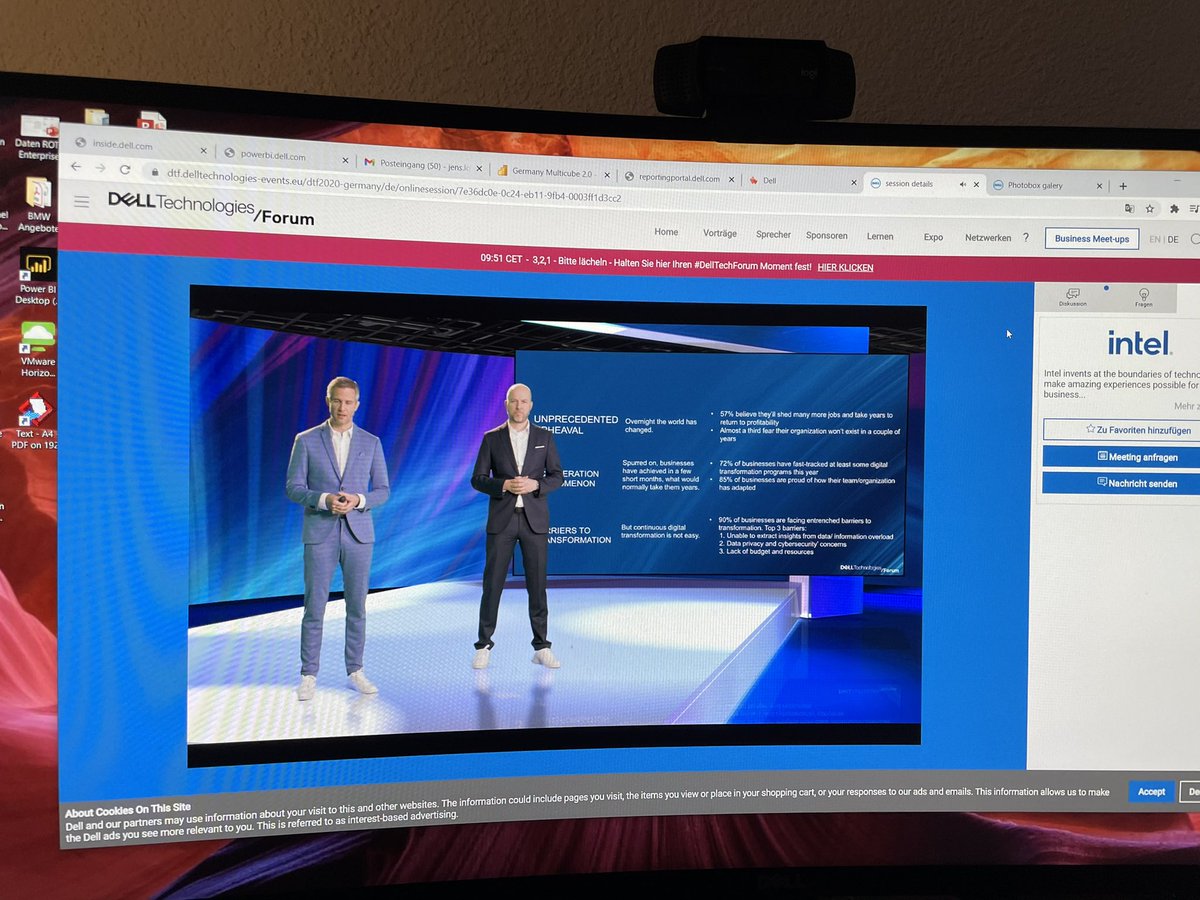Screen dimensions: 1200x900
Task: Open the Vorträge menu item
Action: [720, 233]
